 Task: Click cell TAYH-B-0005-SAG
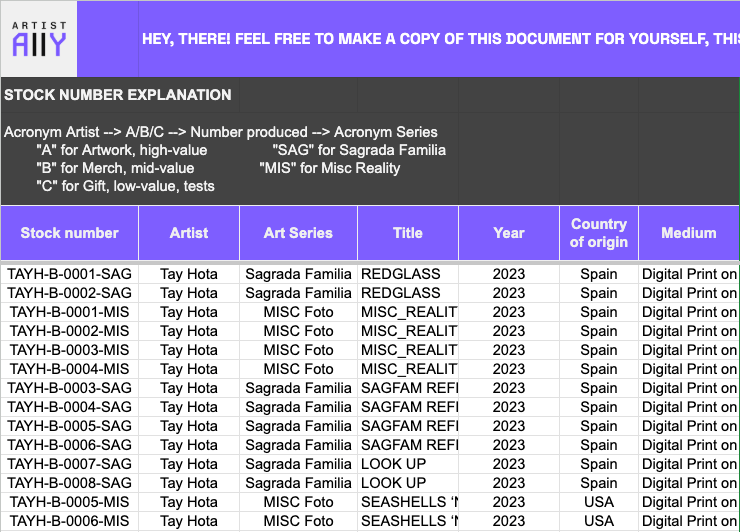point(69,426)
